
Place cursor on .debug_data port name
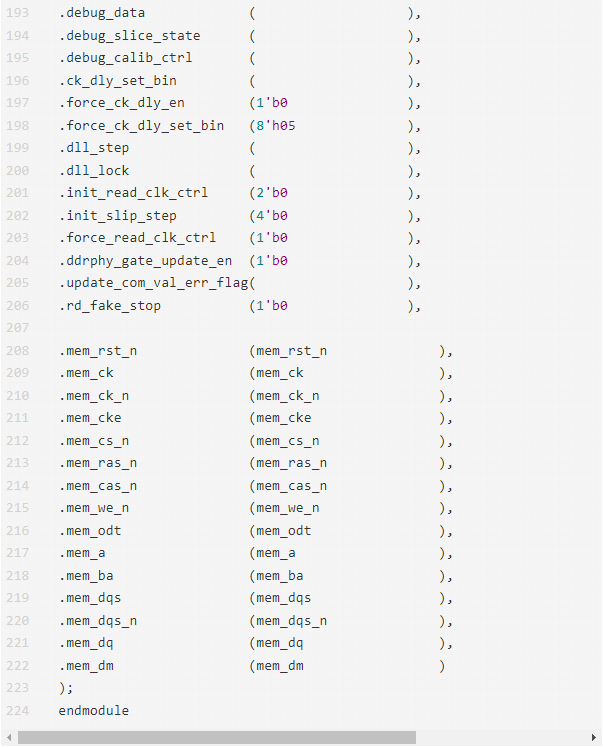click(x=102, y=13)
